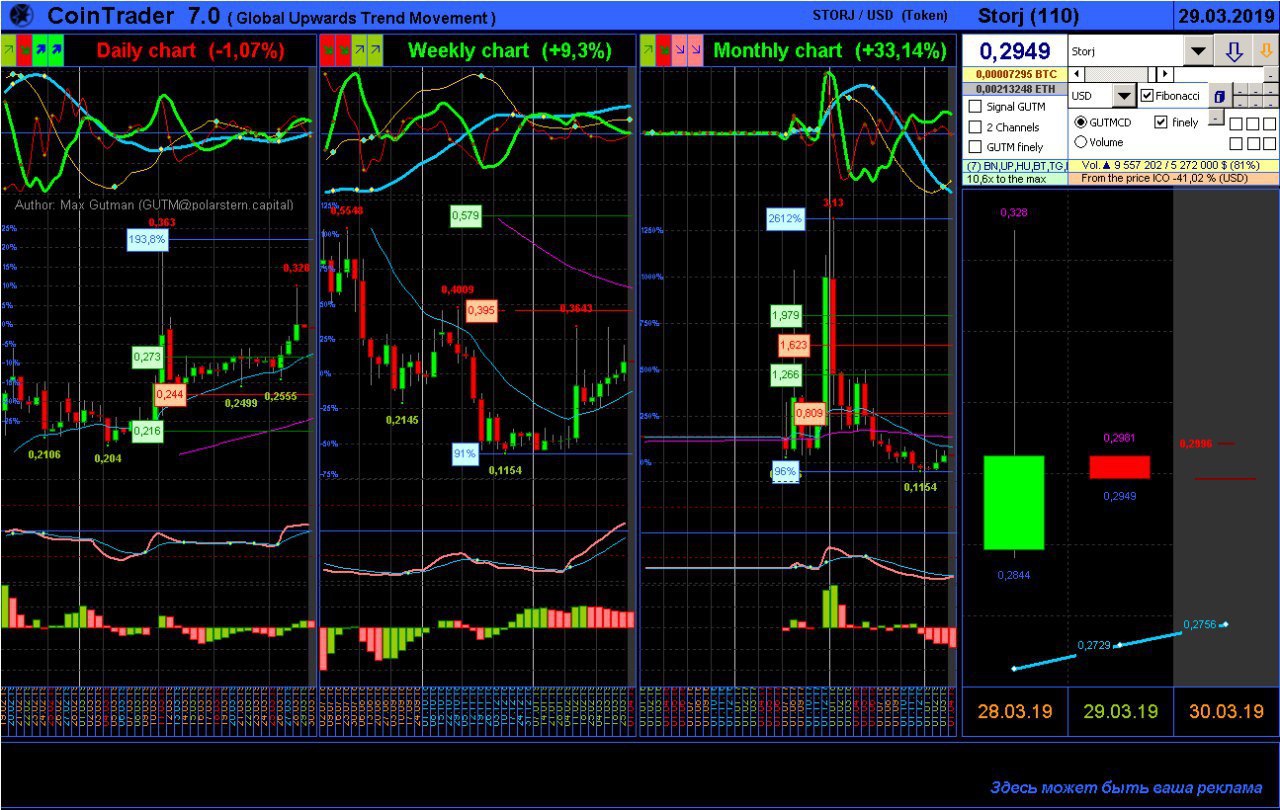Click the 29.03.2019 date header
1280x810 pixels.
[x=1226, y=15]
